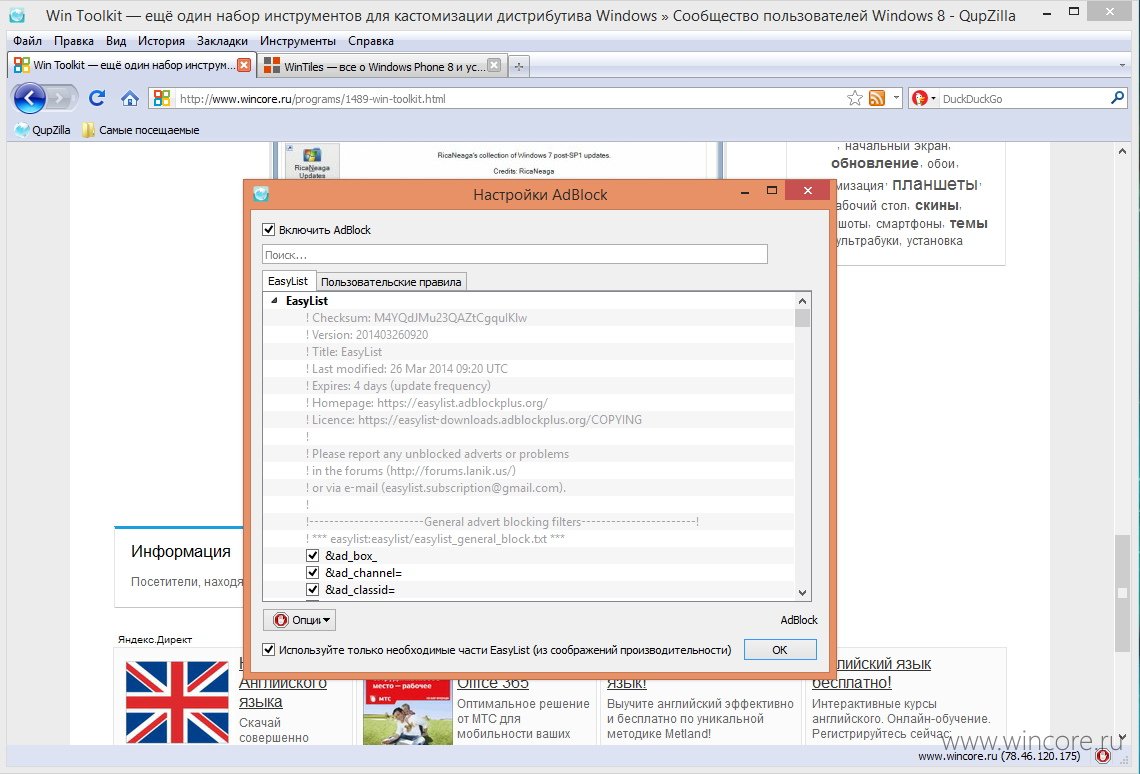Close the Настройки AdBlock dialog
The height and width of the screenshot is (774, 1140).
click(808, 190)
